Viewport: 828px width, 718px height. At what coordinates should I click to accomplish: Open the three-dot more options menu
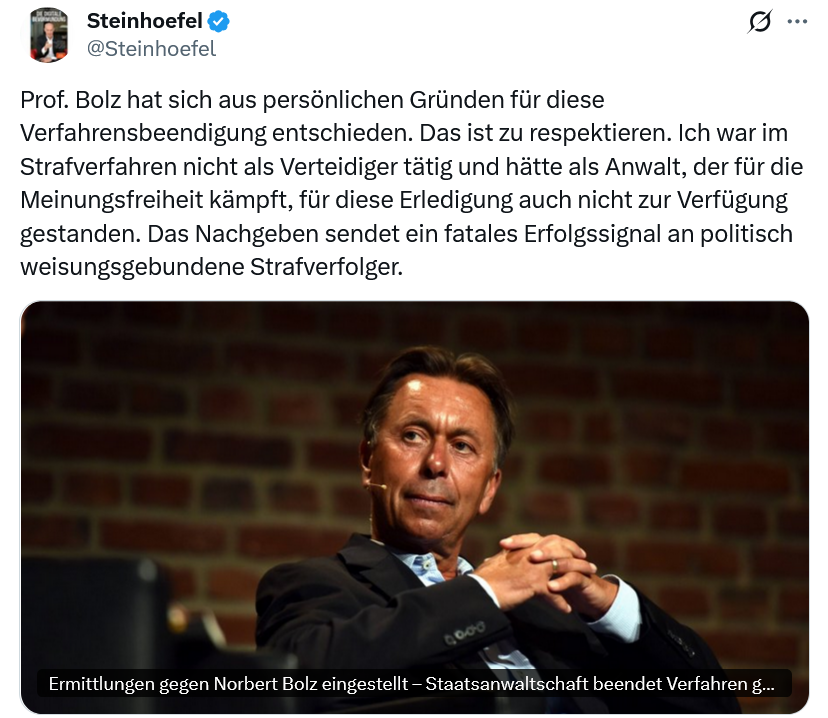(x=797, y=22)
